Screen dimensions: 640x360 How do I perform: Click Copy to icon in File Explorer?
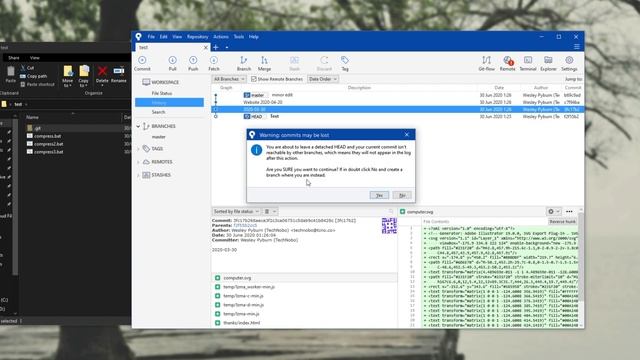tap(84, 76)
